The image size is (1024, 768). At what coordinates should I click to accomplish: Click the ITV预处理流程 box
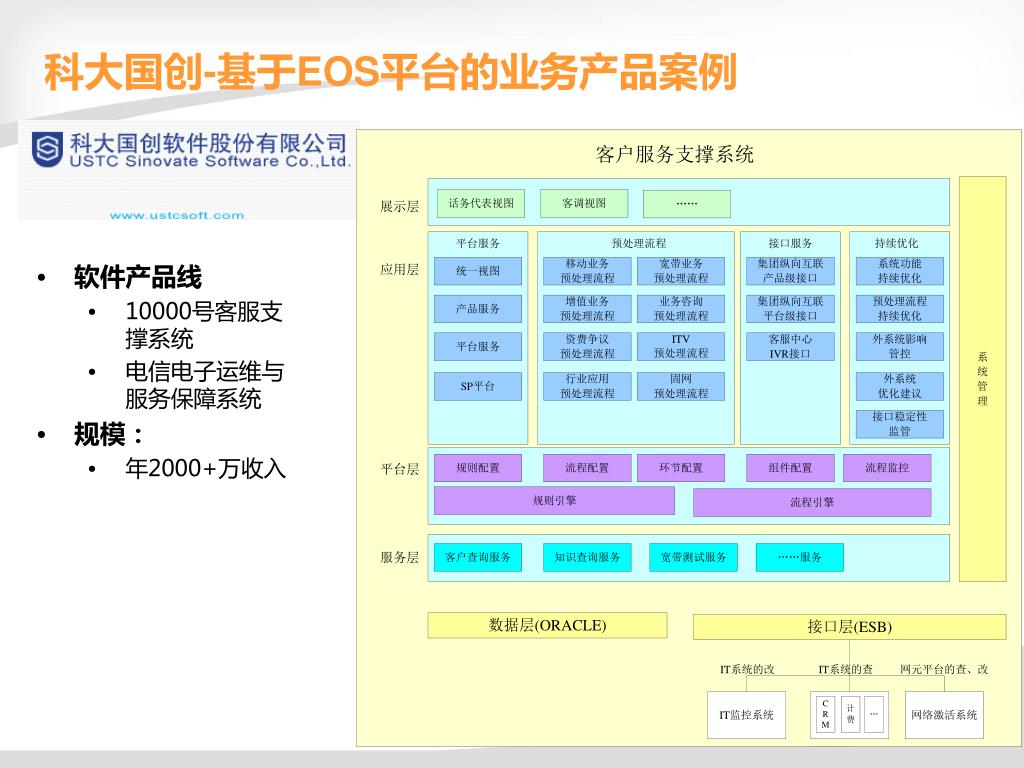(681, 346)
